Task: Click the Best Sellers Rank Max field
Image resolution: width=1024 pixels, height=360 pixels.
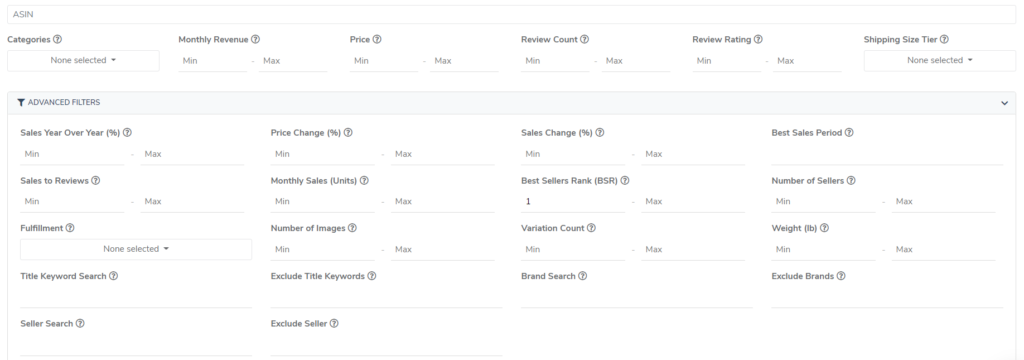Action: click(693, 202)
